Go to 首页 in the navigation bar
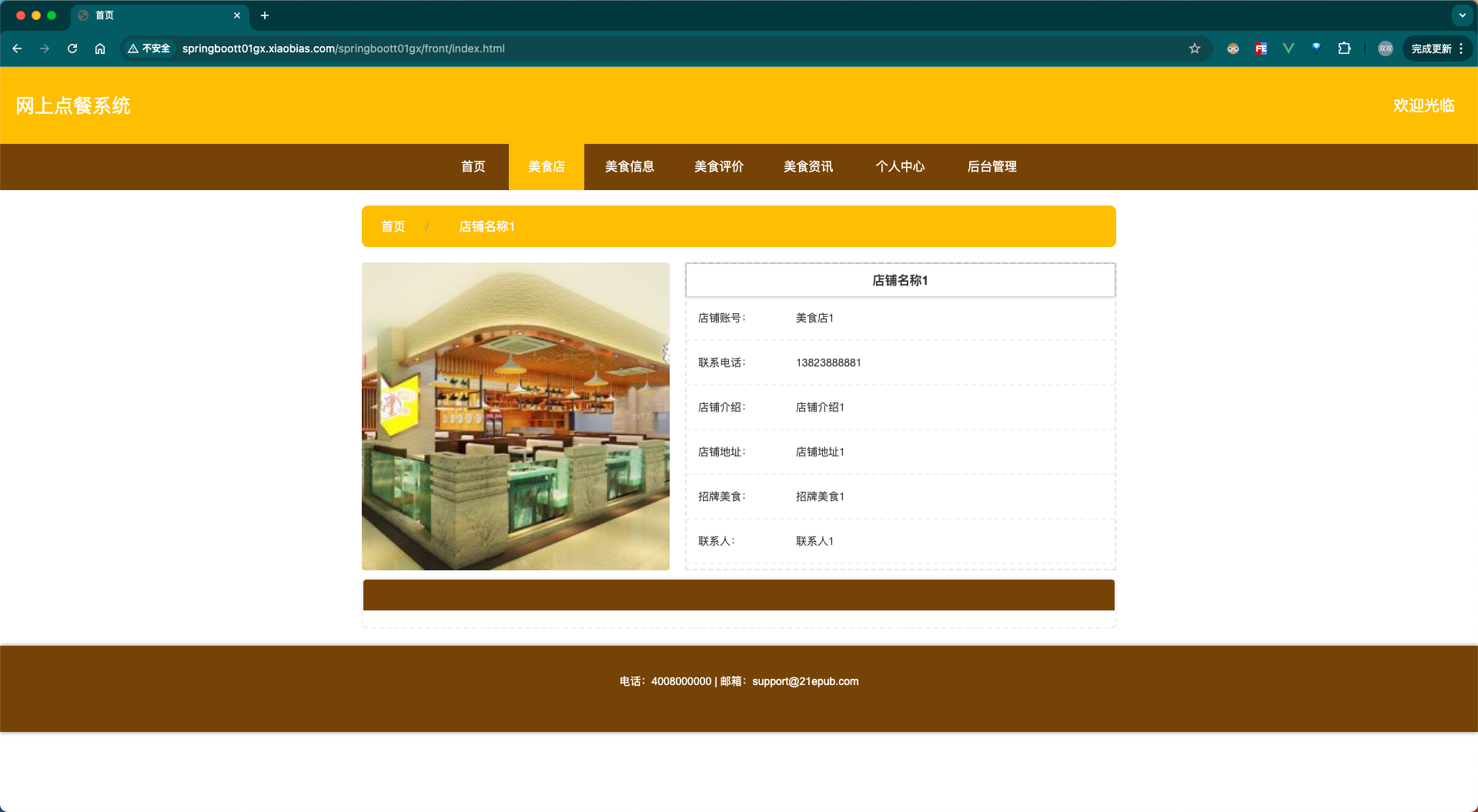 (x=473, y=166)
